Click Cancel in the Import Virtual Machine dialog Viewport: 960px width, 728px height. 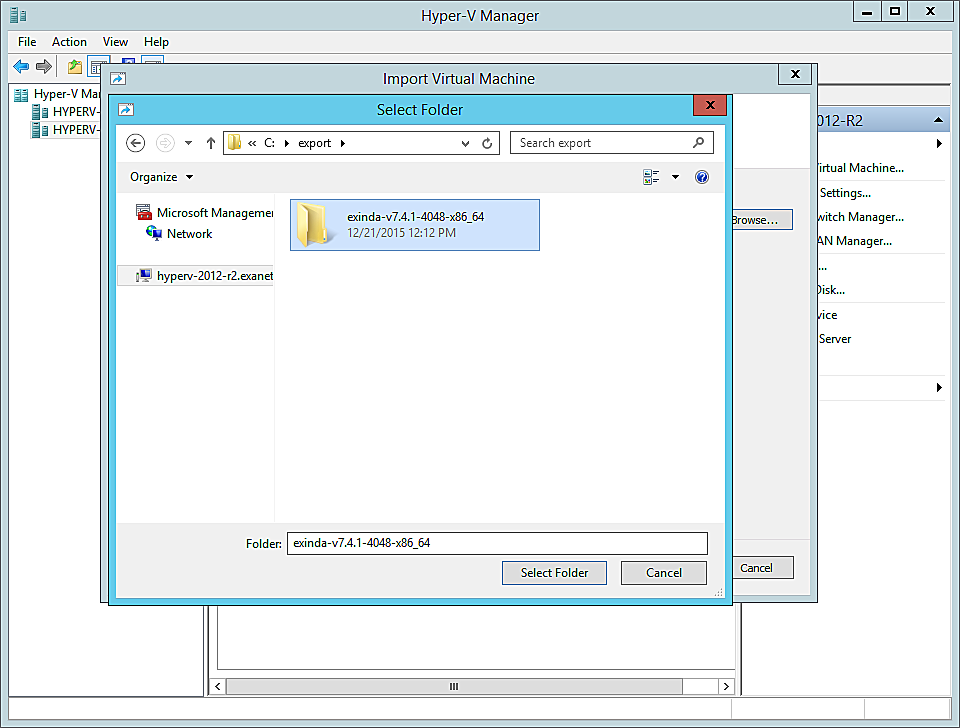[763, 568]
